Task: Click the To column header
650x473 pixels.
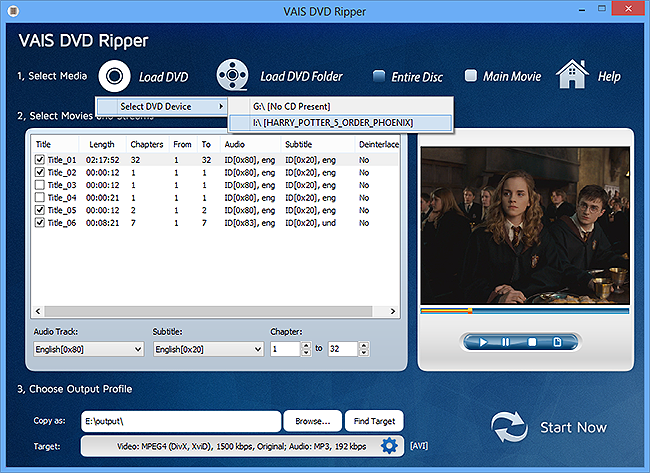Action: pos(206,144)
